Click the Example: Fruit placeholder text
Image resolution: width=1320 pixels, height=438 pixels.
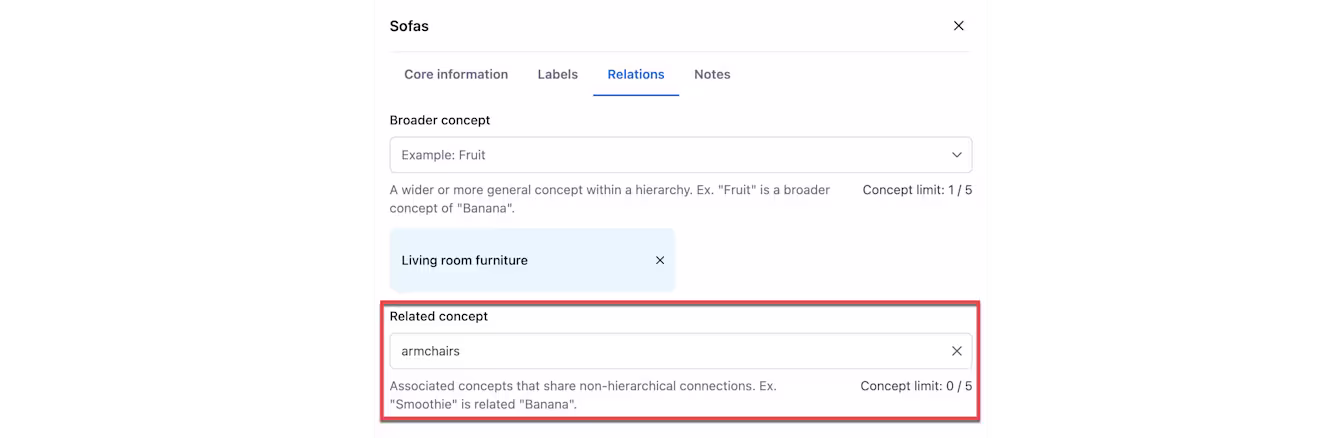click(x=443, y=155)
